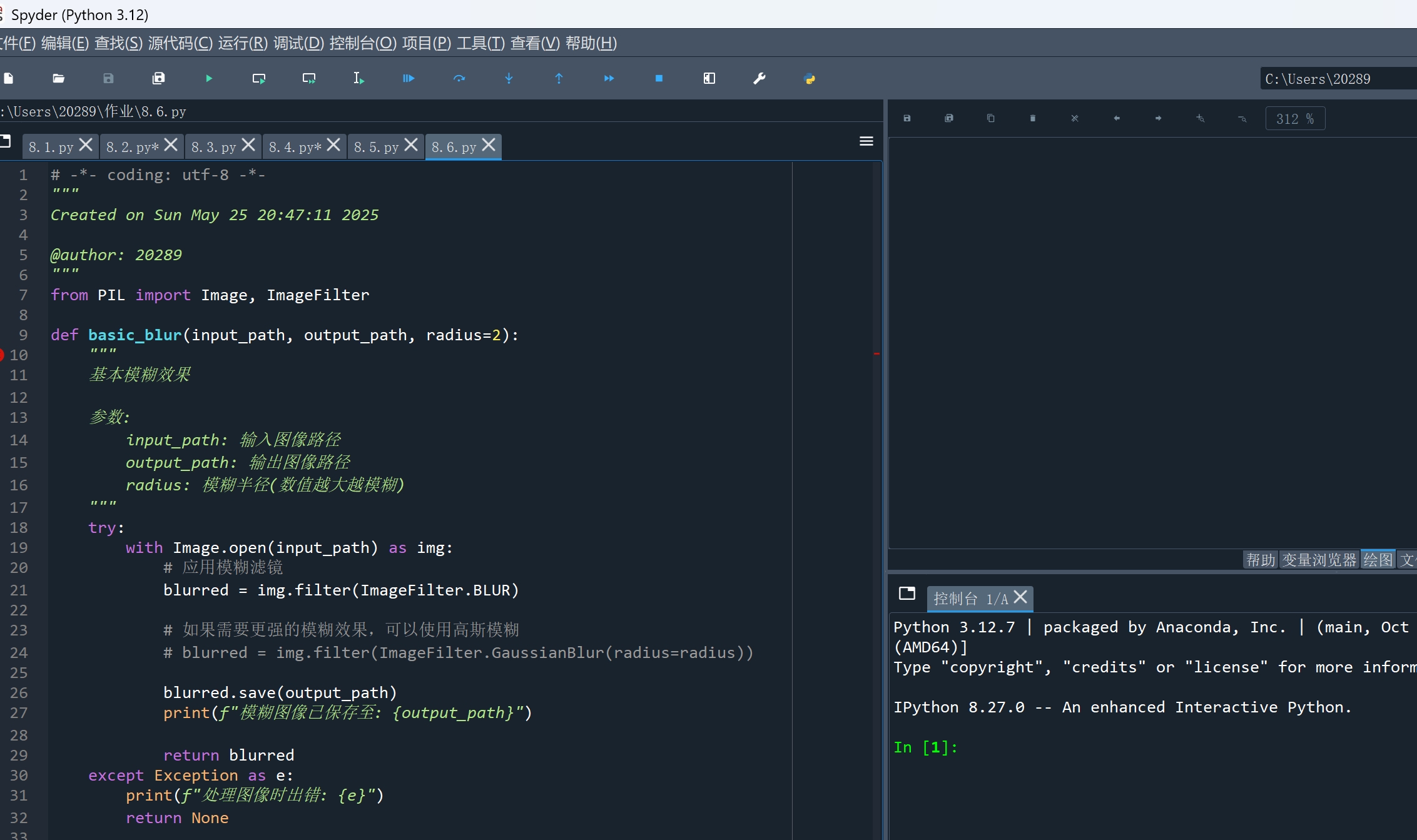Click the Run current cell icon

tap(258, 78)
